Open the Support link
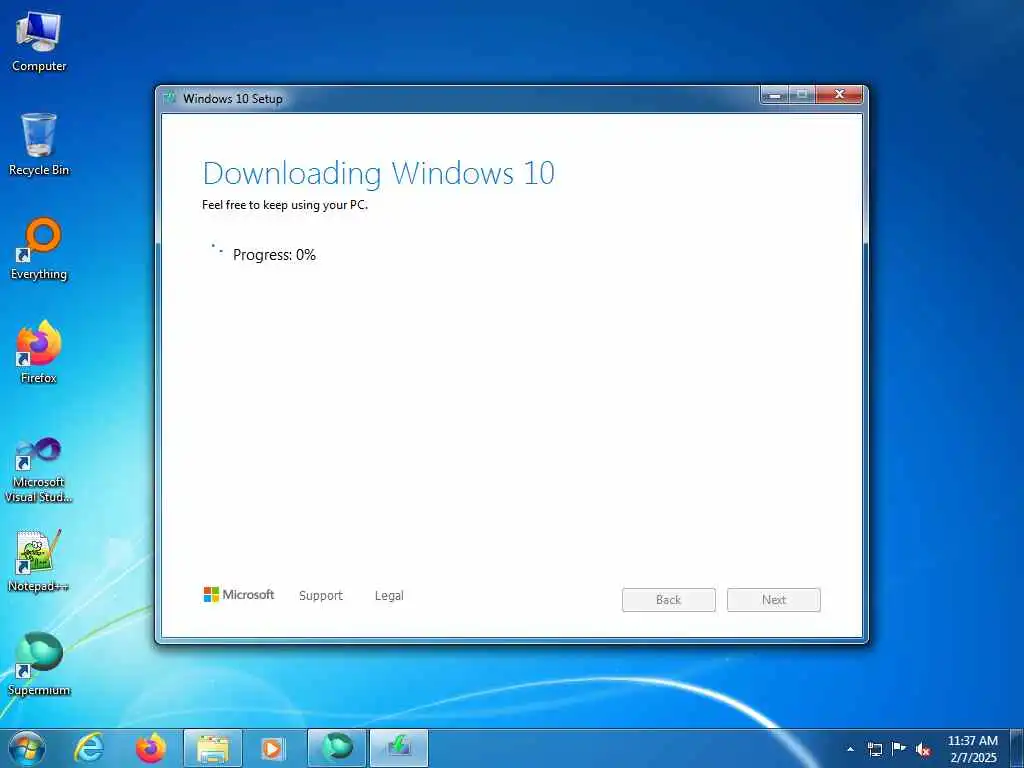Image resolution: width=1024 pixels, height=768 pixels. click(x=321, y=596)
